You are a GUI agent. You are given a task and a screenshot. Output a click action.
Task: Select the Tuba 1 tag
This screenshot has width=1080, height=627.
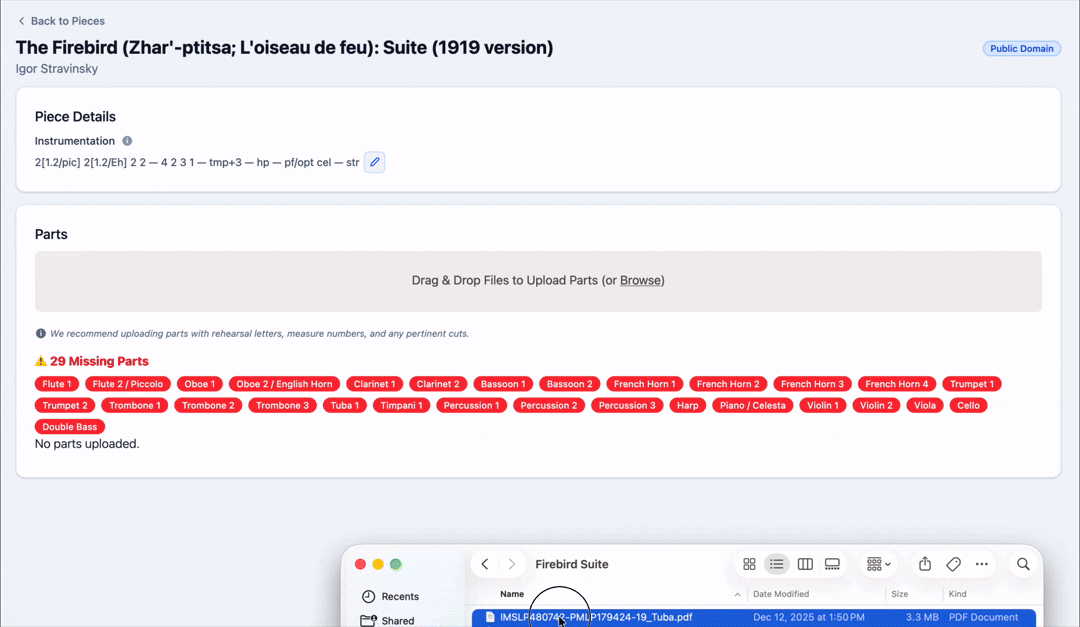(345, 405)
